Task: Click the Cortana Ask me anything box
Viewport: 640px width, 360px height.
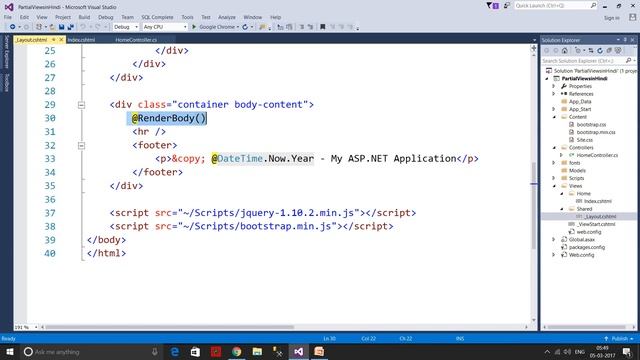Action: click(x=92, y=352)
